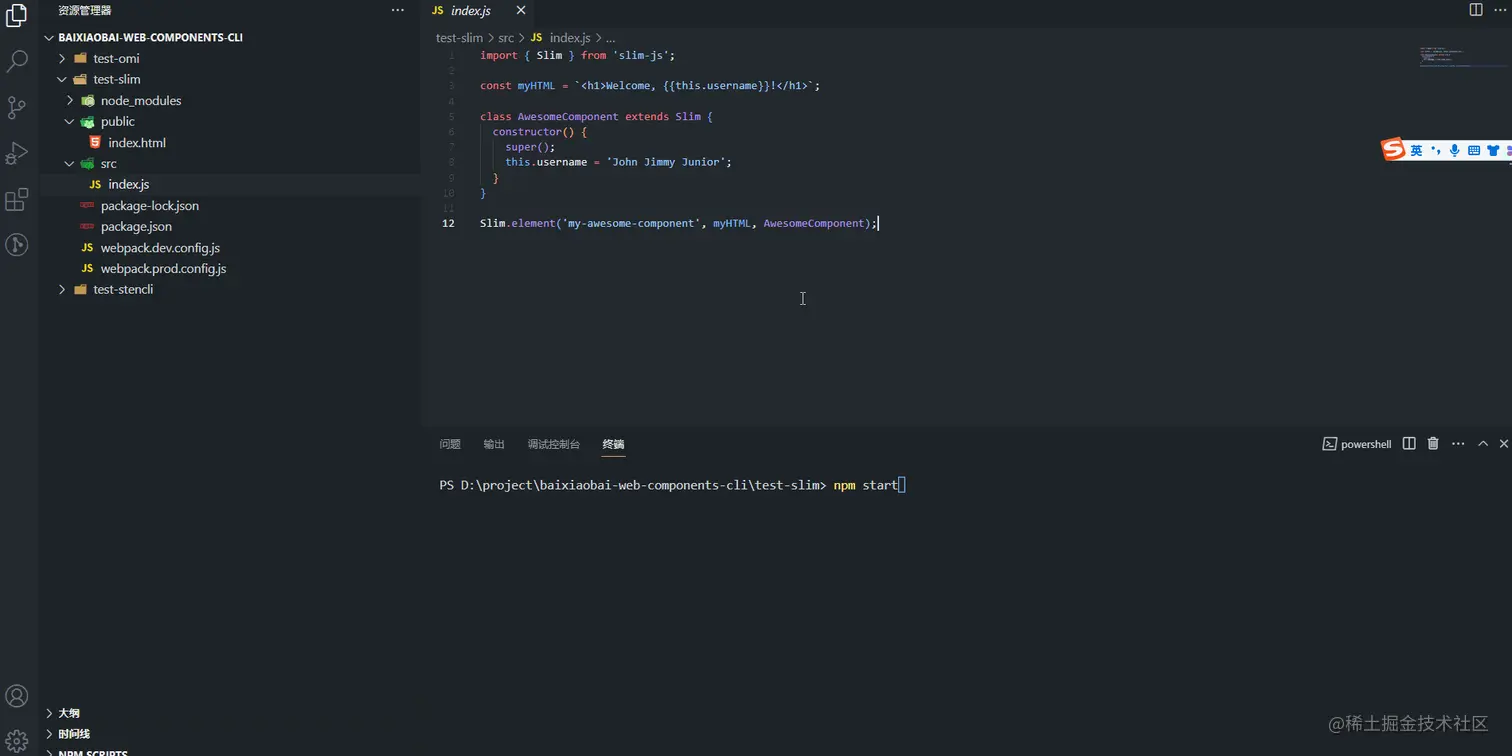Click the breadcrumb trailing ellipsis symbol

tap(610, 37)
